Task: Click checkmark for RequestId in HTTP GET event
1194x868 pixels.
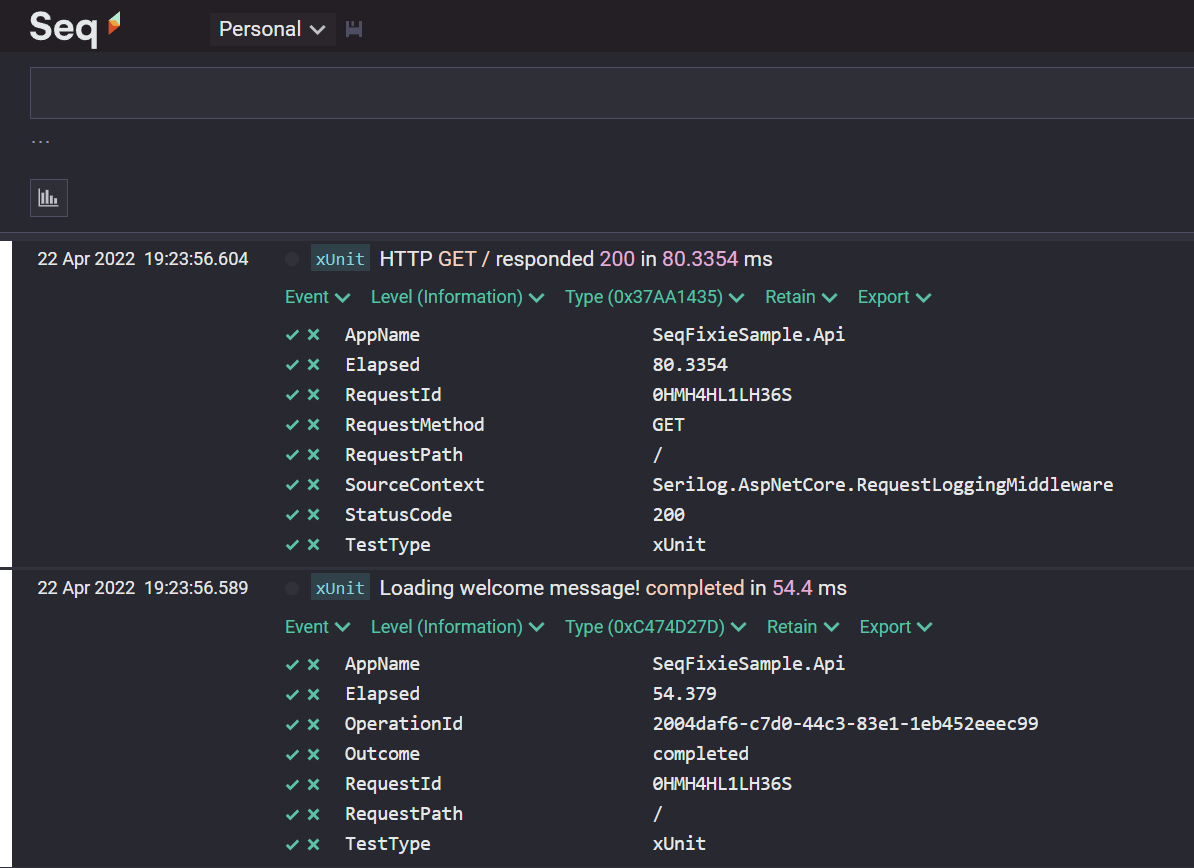Action: (292, 394)
